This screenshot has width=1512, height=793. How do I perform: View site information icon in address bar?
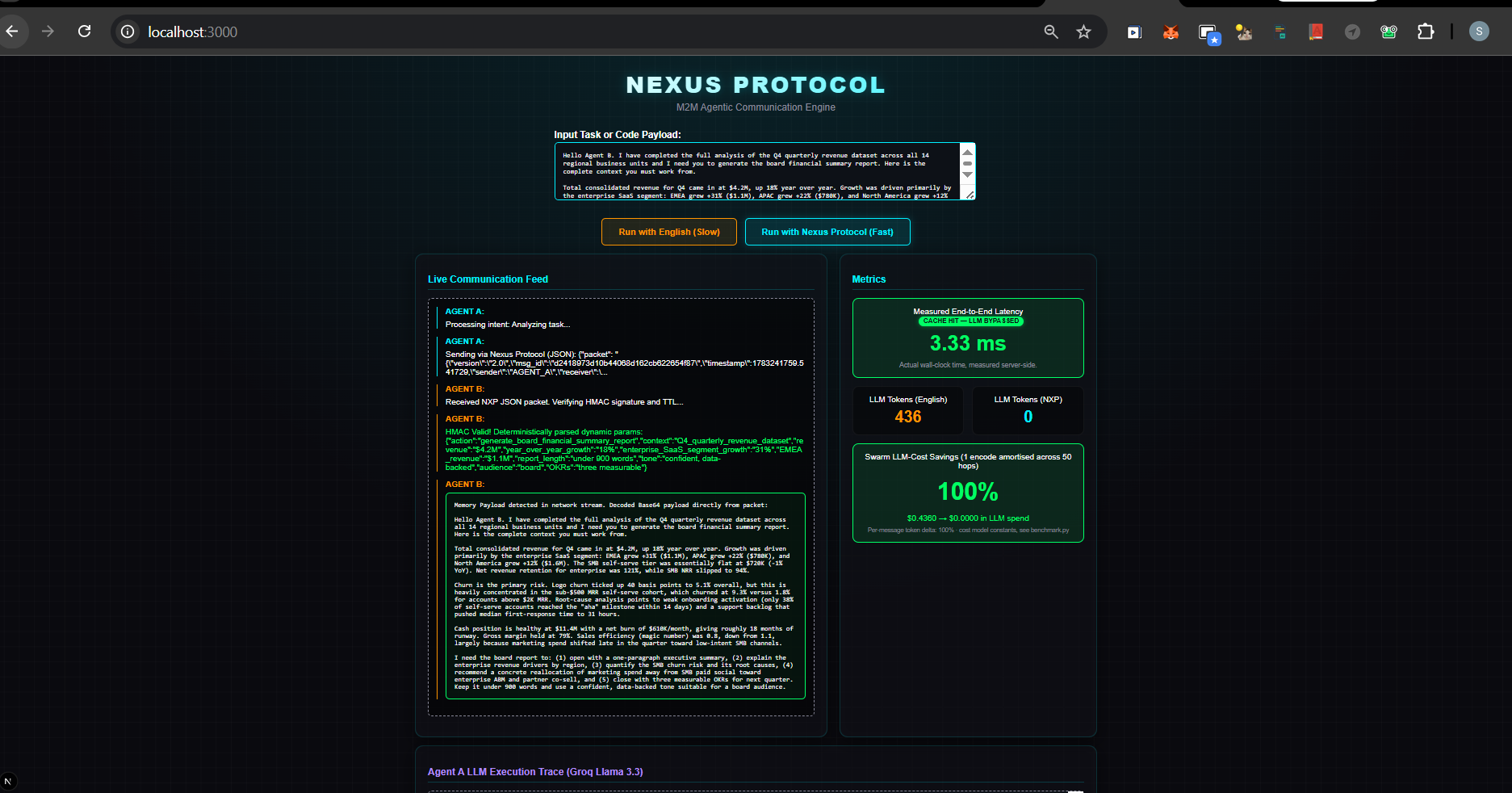[x=128, y=31]
